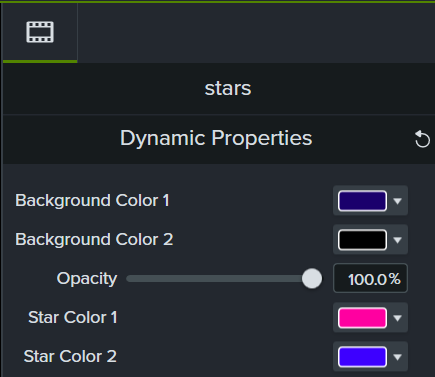Click the middle of the Opacity slider track
Screen dimensions: 435x377
click(x=220, y=279)
